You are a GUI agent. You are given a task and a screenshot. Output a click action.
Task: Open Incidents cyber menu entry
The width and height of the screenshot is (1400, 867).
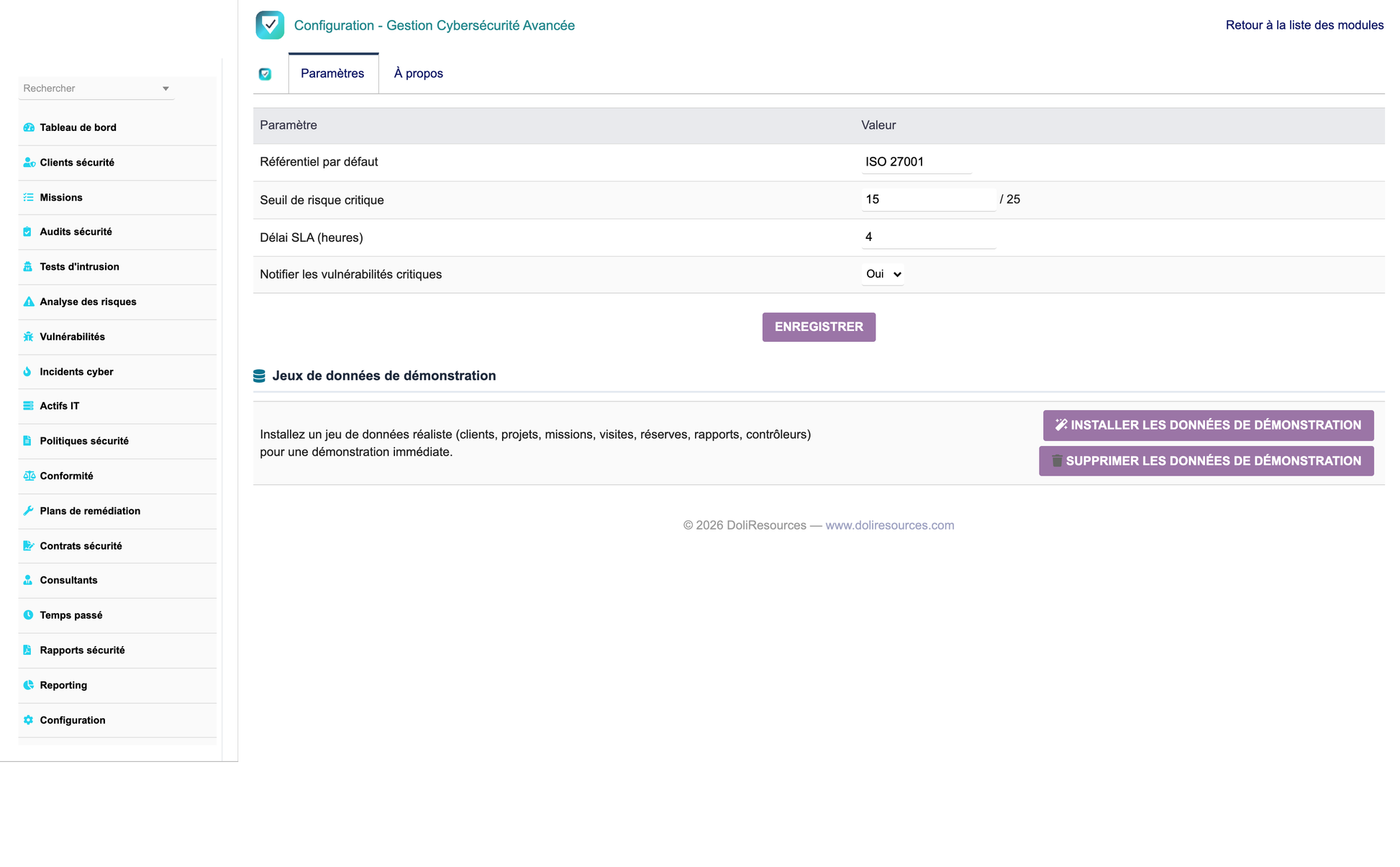pyautogui.click(x=76, y=372)
